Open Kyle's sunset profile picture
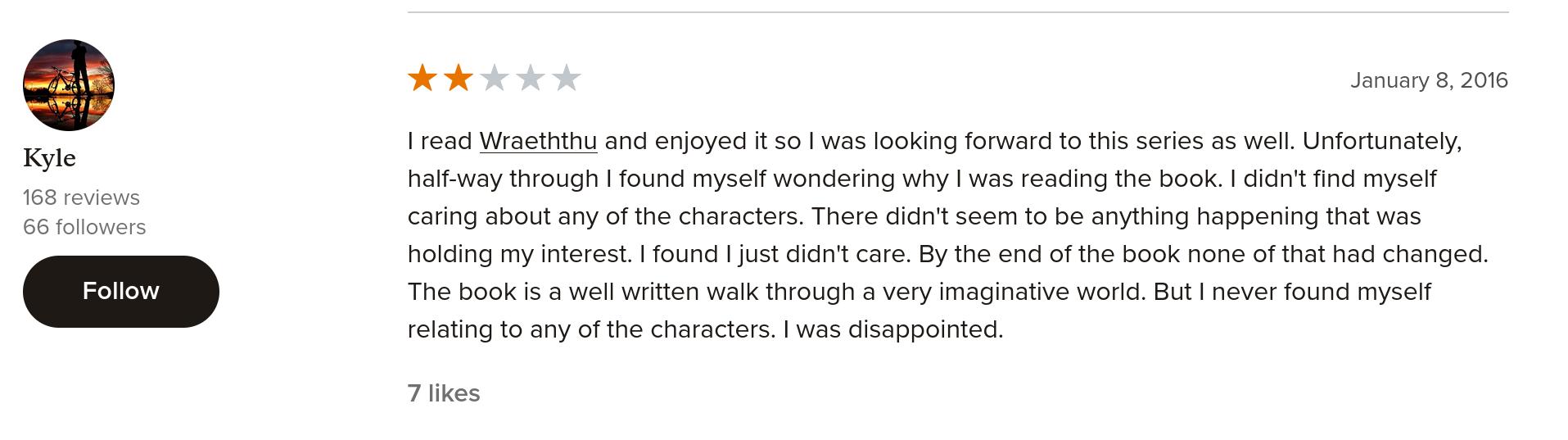The height and width of the screenshot is (440, 1568). (69, 85)
